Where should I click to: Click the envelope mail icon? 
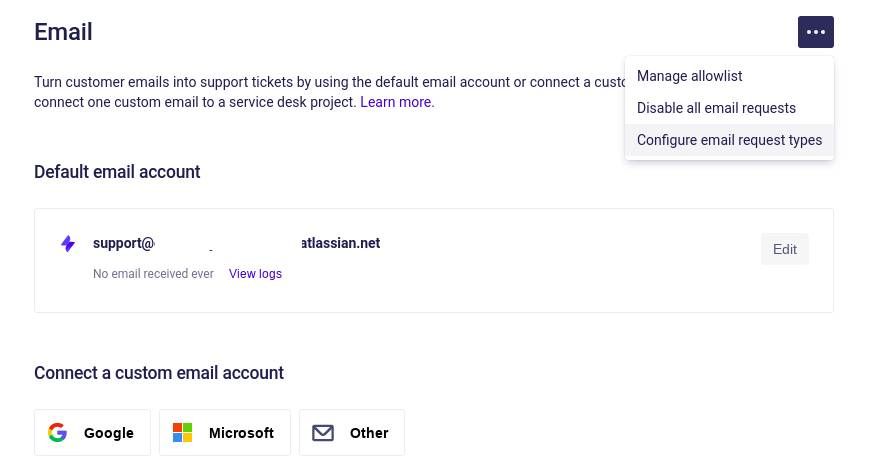click(323, 433)
